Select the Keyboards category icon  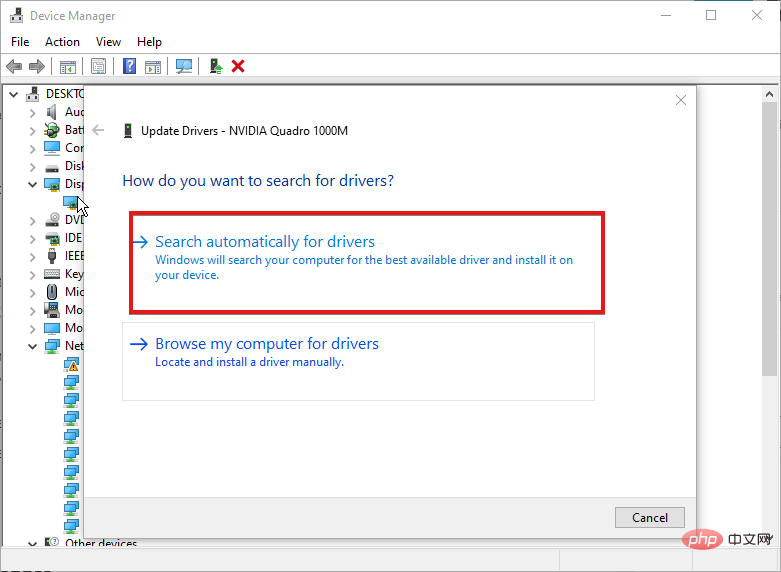52,274
